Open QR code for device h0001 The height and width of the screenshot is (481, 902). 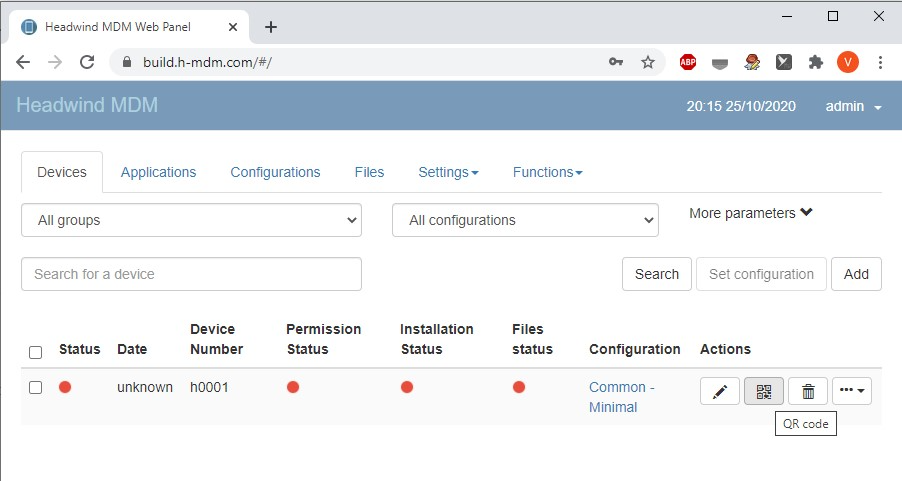pyautogui.click(x=764, y=392)
